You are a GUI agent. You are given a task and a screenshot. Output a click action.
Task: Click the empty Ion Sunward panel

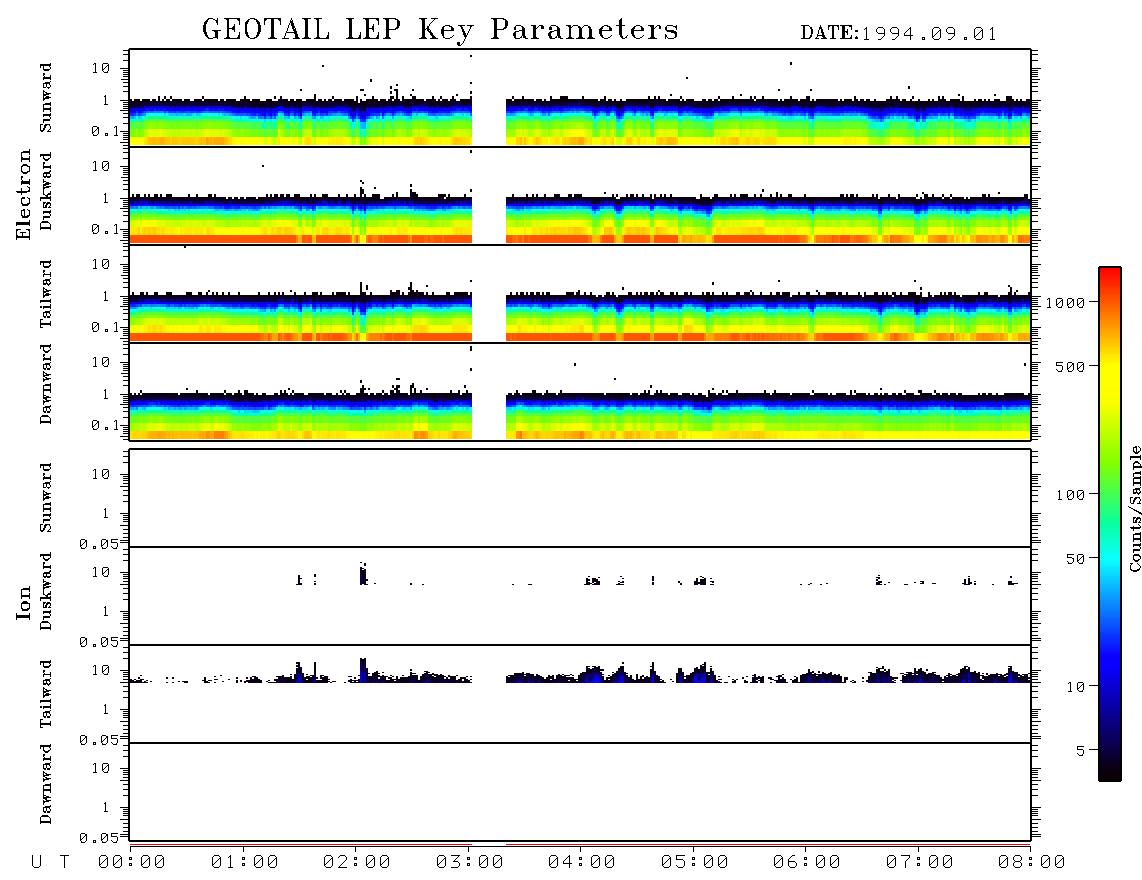[x=580, y=498]
